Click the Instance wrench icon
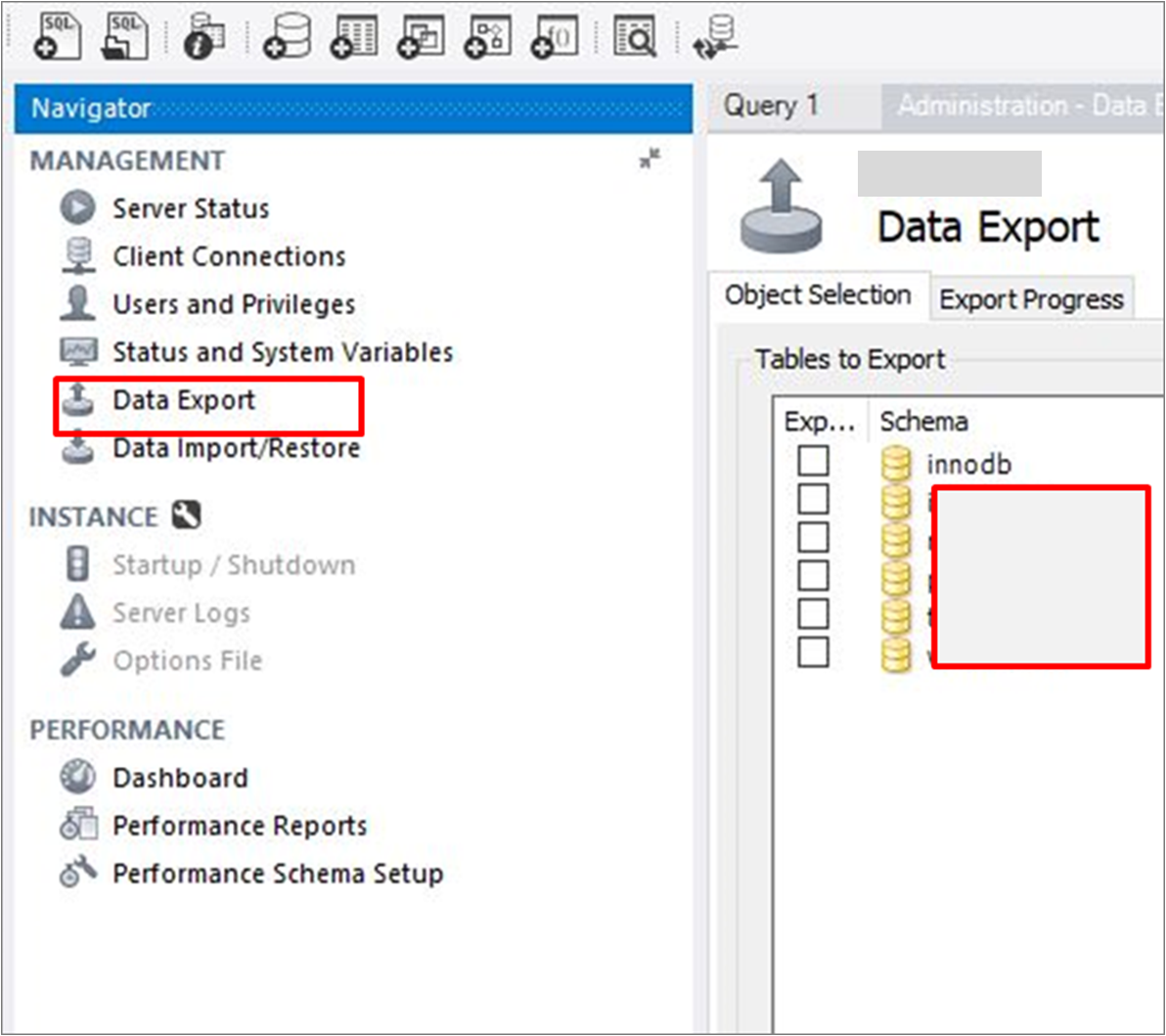Image resolution: width=1166 pixels, height=1036 pixels. [x=187, y=515]
